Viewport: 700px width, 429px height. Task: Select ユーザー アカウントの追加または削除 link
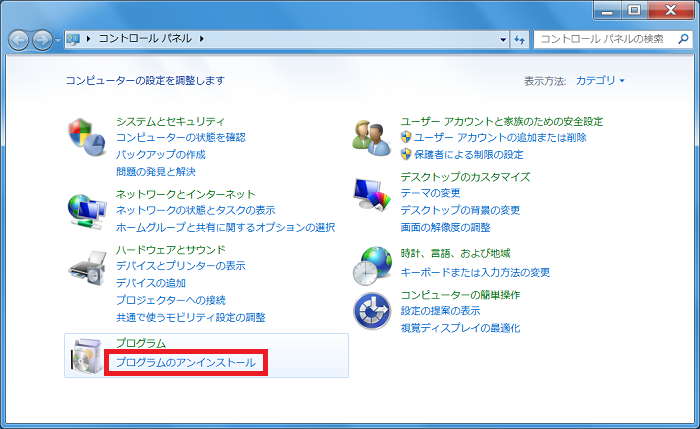500,137
